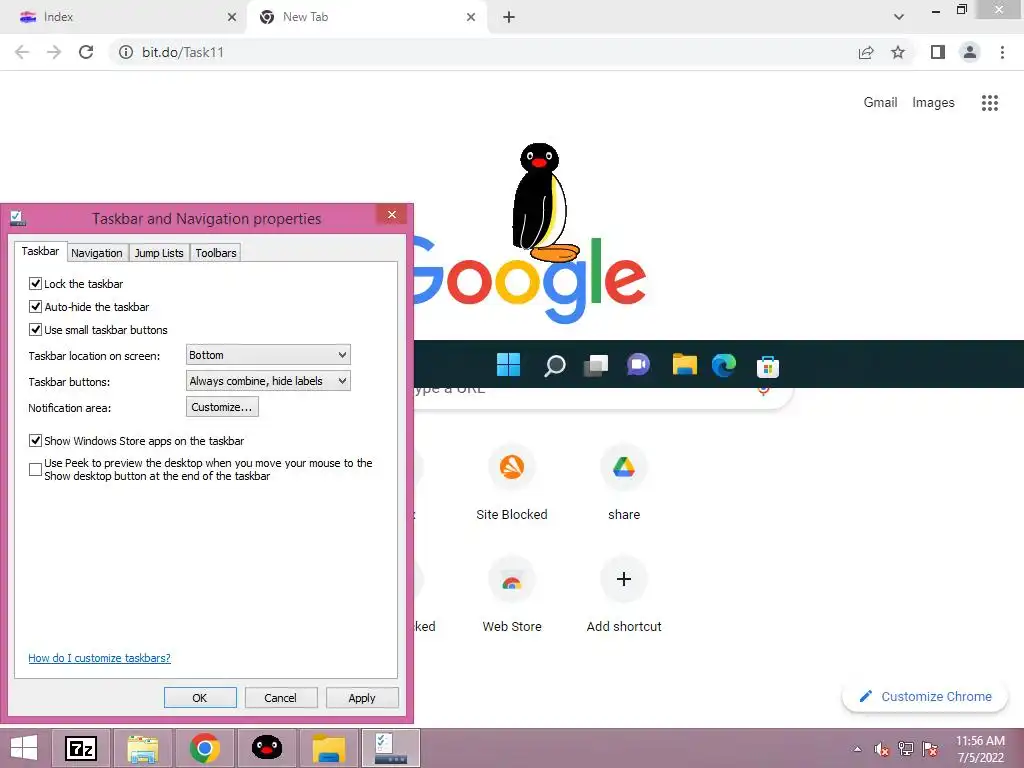
Task: Click OK in Taskbar properties
Action: (200, 697)
